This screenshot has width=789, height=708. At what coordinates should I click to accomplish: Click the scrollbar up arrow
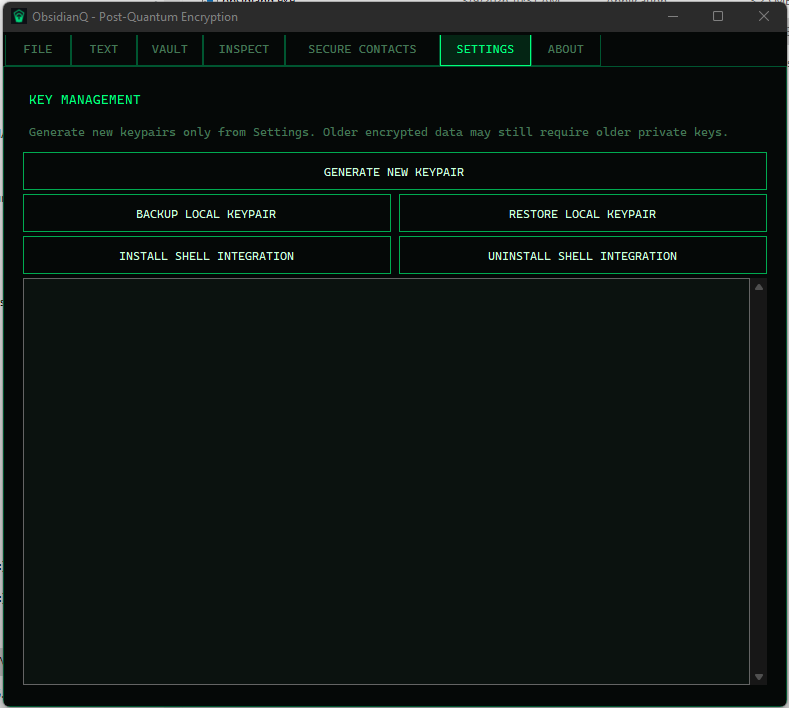click(759, 287)
